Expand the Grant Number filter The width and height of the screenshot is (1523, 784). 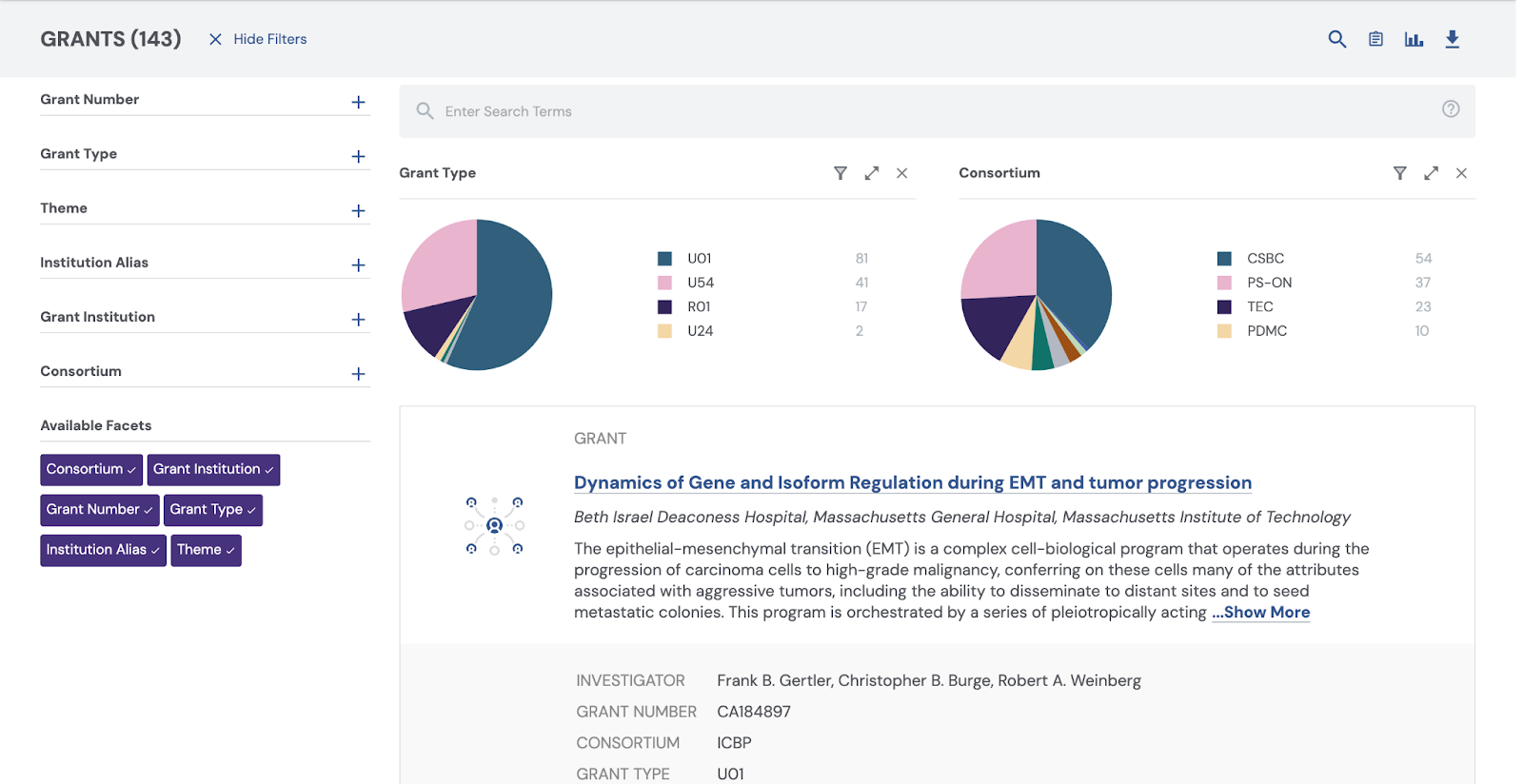[x=358, y=102]
